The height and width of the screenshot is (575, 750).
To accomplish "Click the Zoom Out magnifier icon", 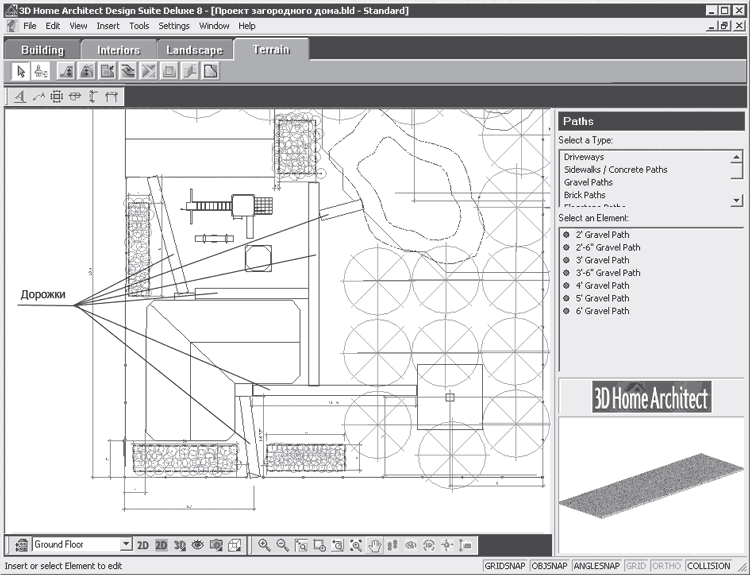I will click(282, 545).
